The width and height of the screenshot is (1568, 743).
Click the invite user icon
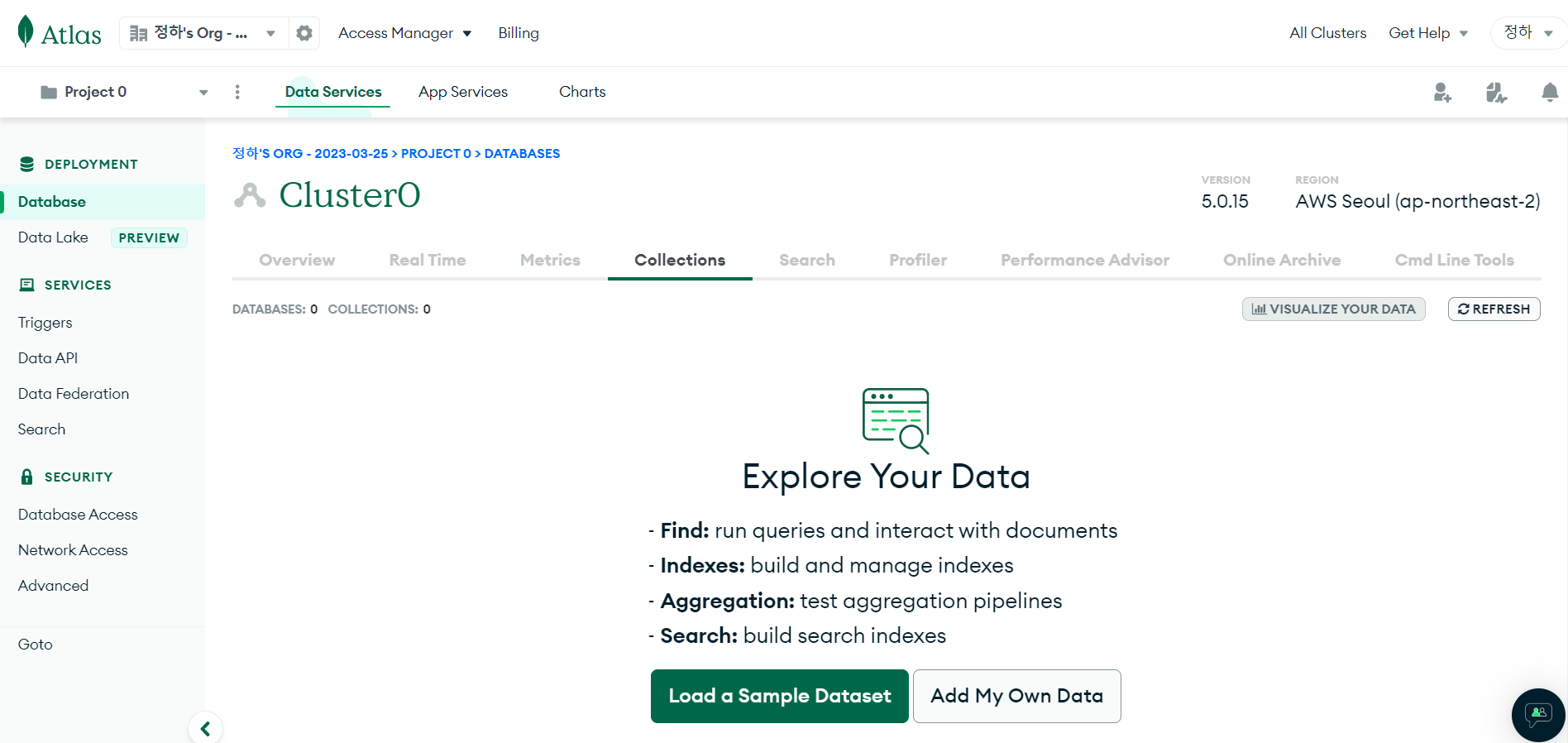pos(1442,92)
